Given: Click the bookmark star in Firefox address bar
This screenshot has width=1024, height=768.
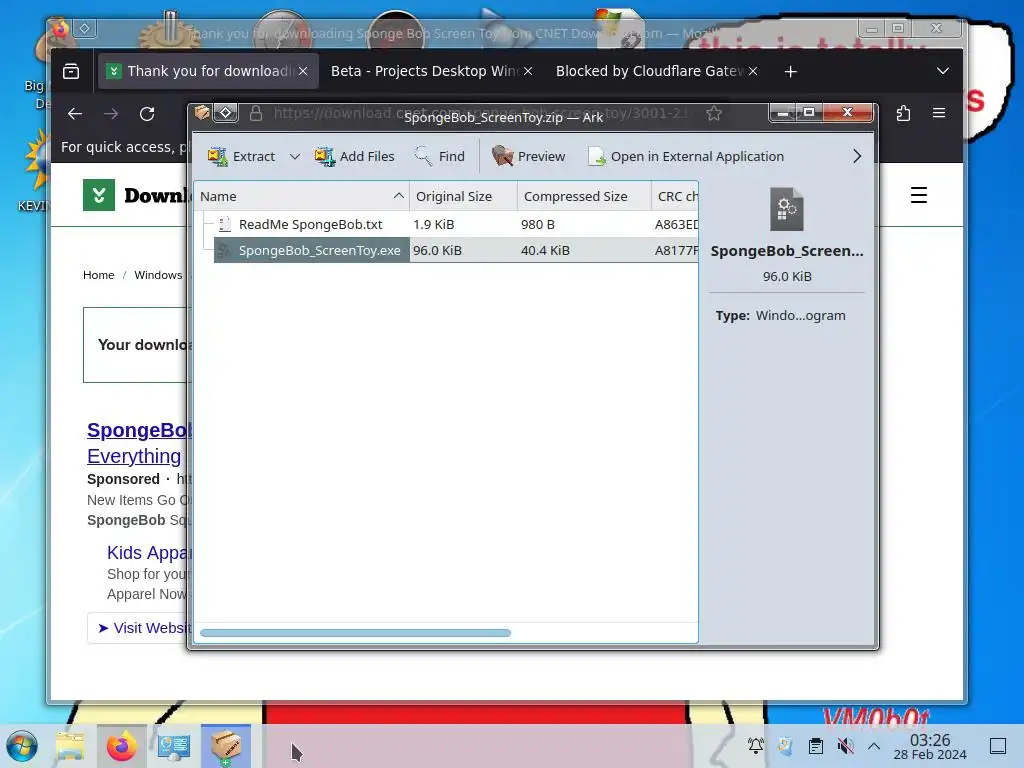Looking at the screenshot, I should [714, 114].
